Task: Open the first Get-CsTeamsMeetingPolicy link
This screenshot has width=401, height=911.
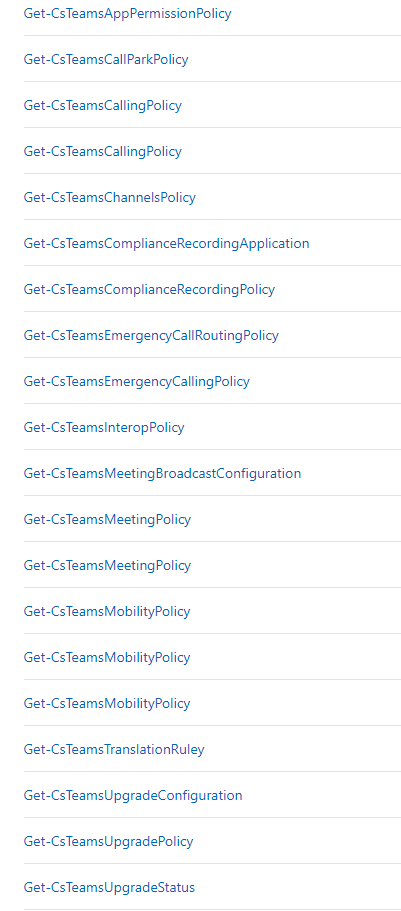Action: point(107,519)
